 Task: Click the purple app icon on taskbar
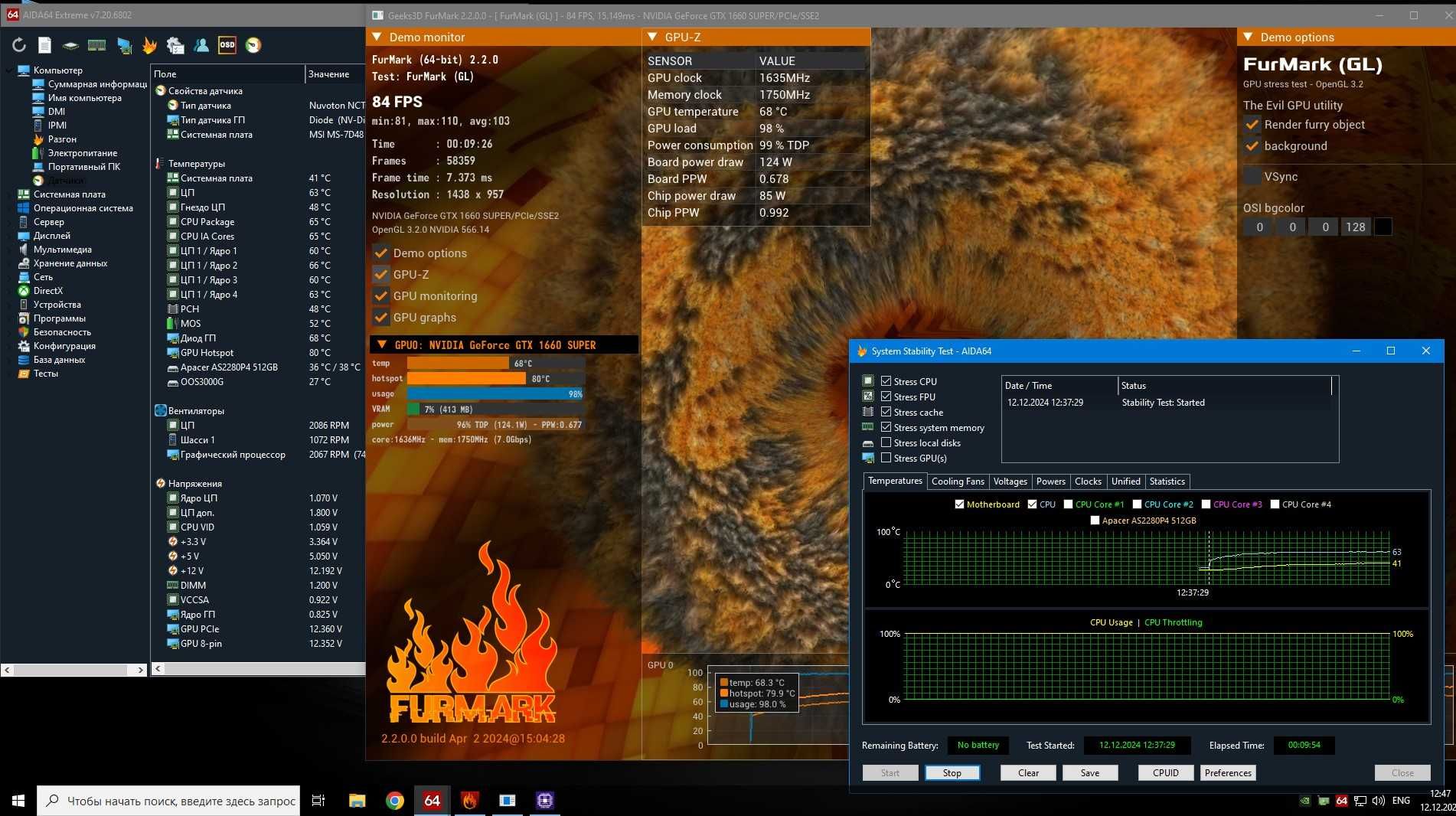544,801
